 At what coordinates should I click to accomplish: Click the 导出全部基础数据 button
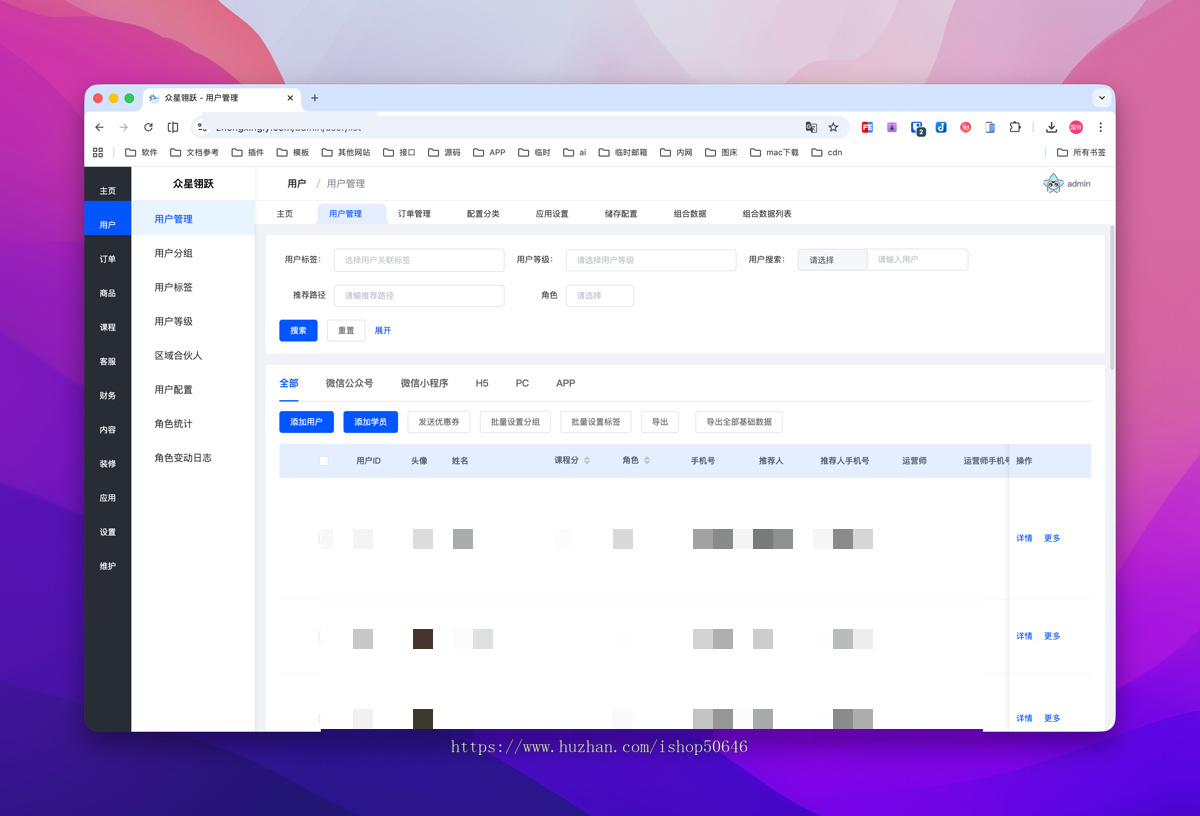(x=739, y=422)
